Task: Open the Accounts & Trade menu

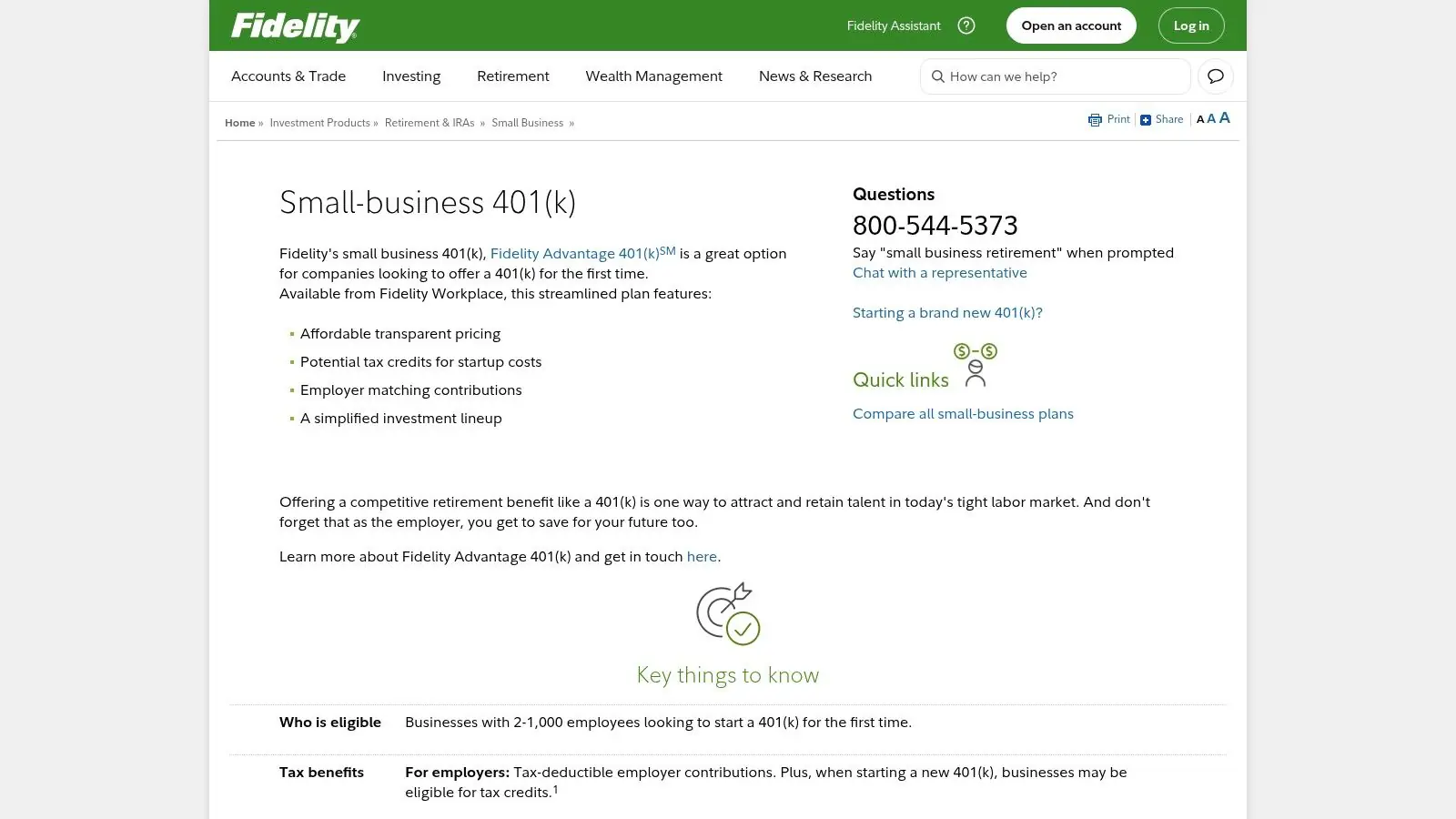Action: pos(288,76)
